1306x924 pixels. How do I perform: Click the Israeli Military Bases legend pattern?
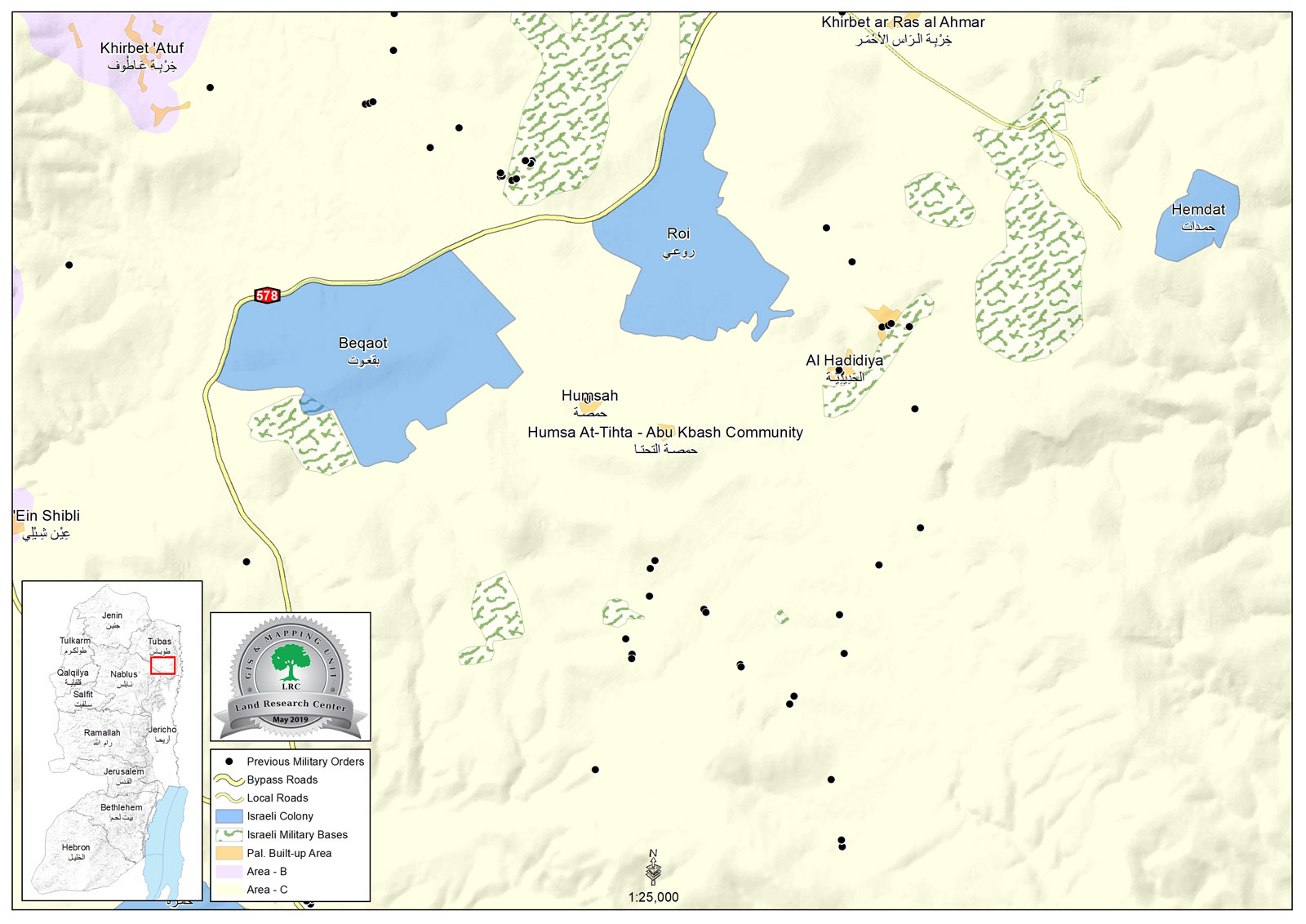[229, 835]
